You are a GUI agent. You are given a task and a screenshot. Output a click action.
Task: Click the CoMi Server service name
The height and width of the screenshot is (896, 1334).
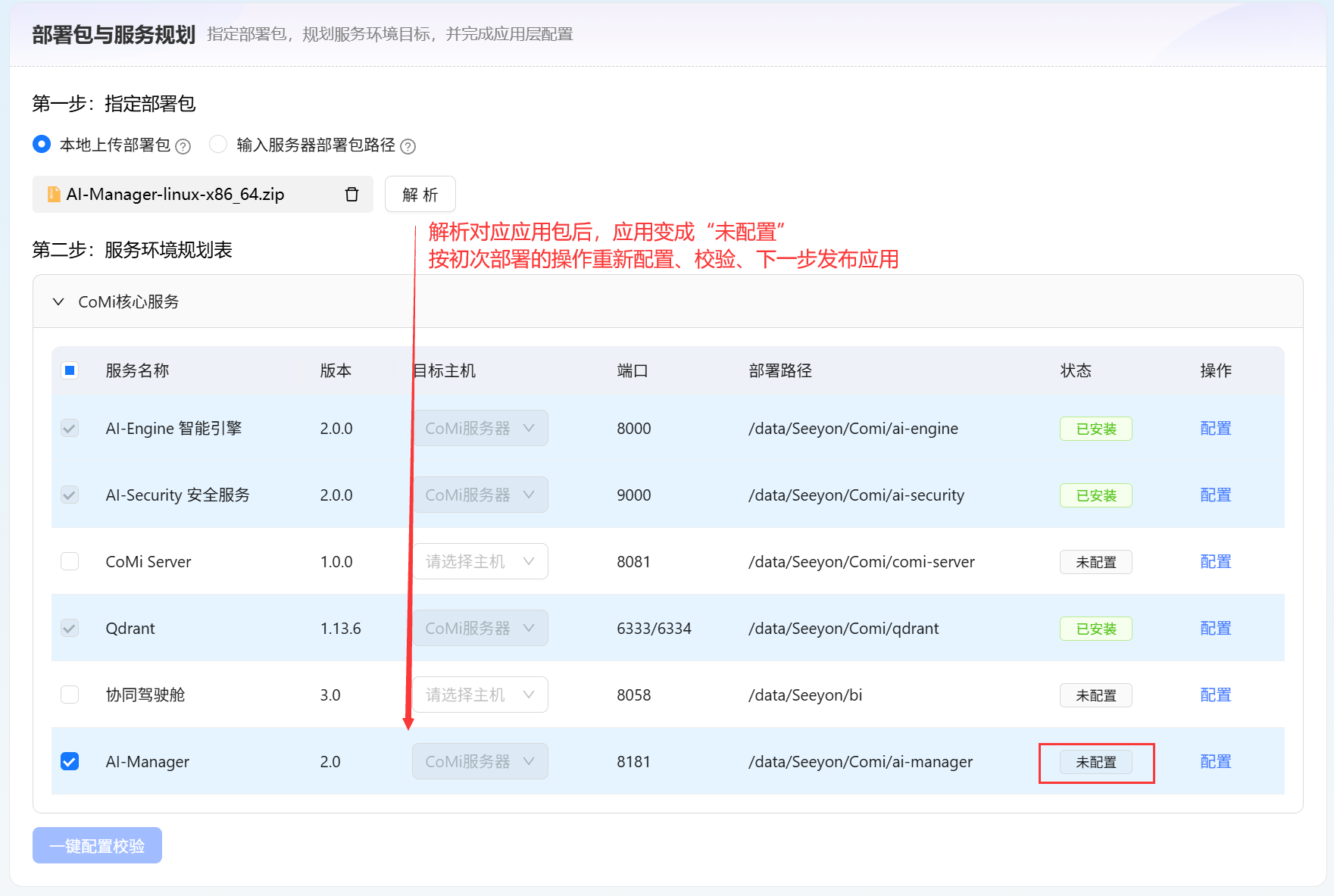pos(148,562)
